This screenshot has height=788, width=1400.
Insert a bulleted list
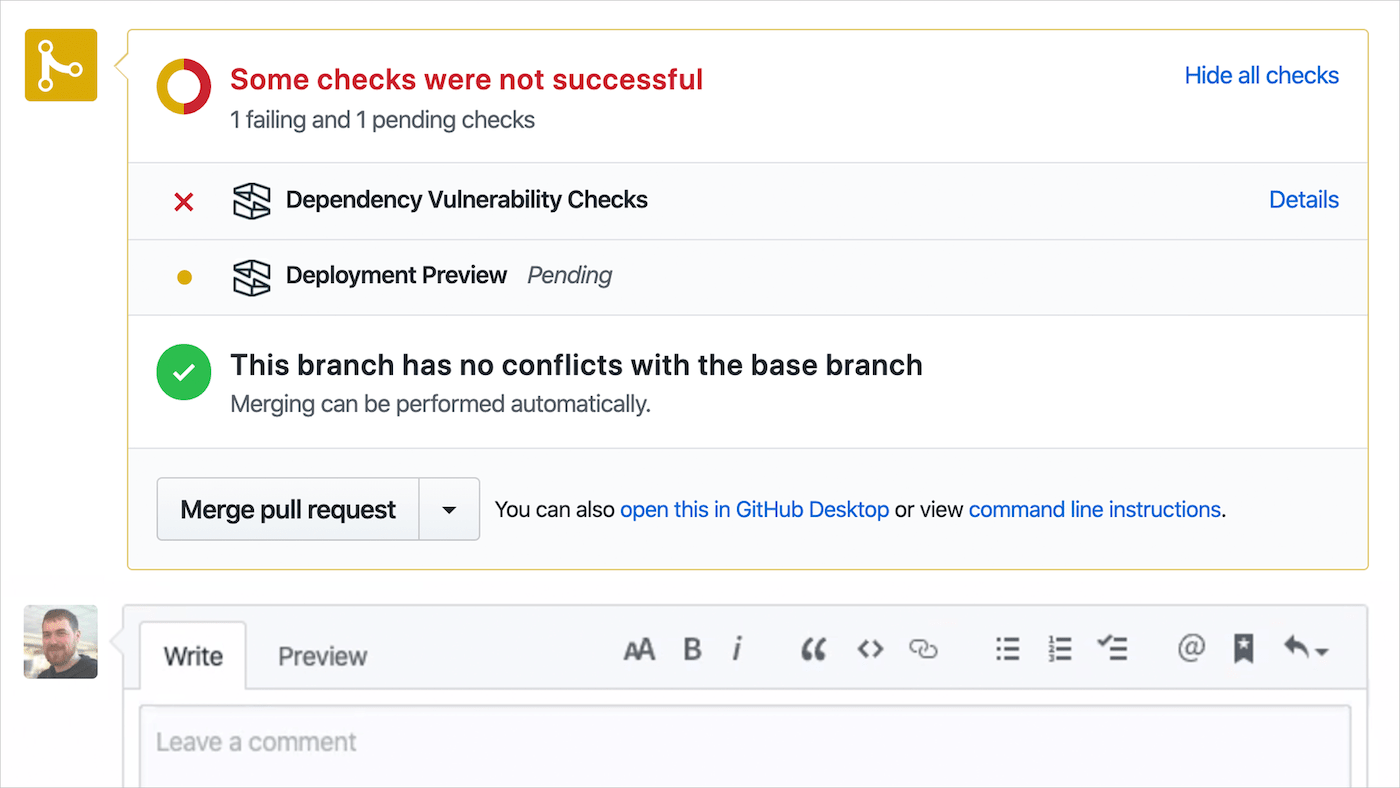pos(1008,650)
